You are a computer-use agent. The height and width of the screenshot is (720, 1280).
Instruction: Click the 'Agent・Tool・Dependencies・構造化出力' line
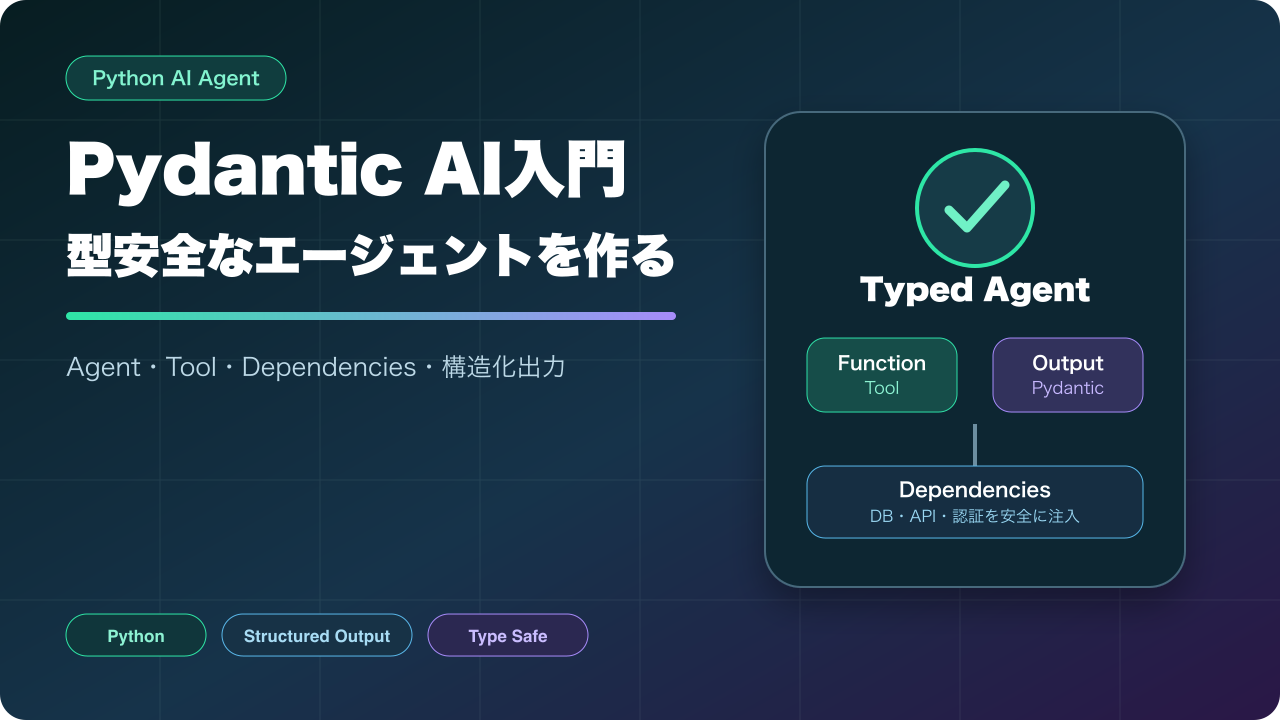tap(316, 367)
